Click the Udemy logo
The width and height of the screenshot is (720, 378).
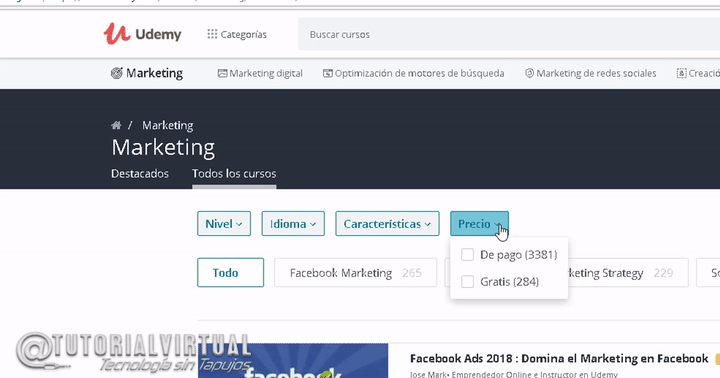point(142,34)
